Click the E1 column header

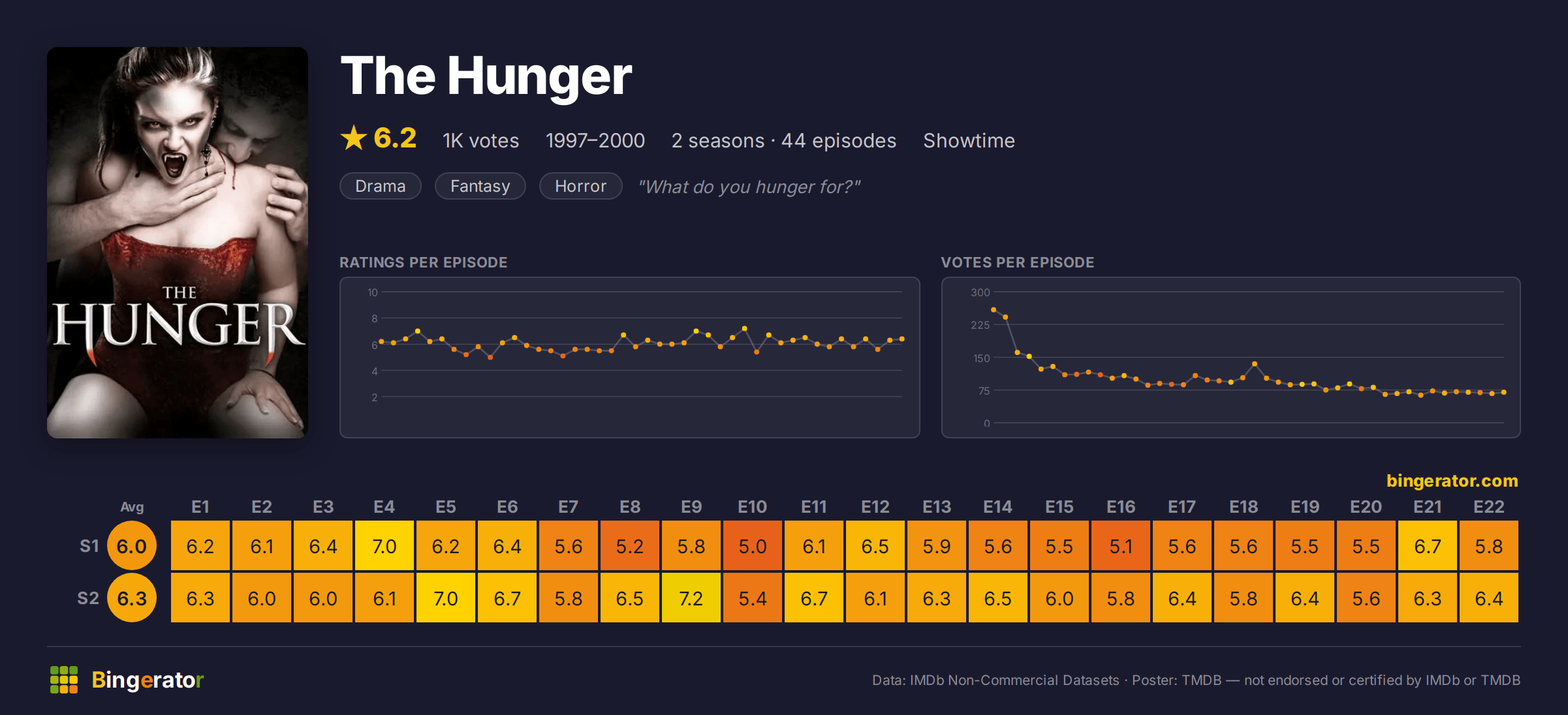[x=200, y=507]
